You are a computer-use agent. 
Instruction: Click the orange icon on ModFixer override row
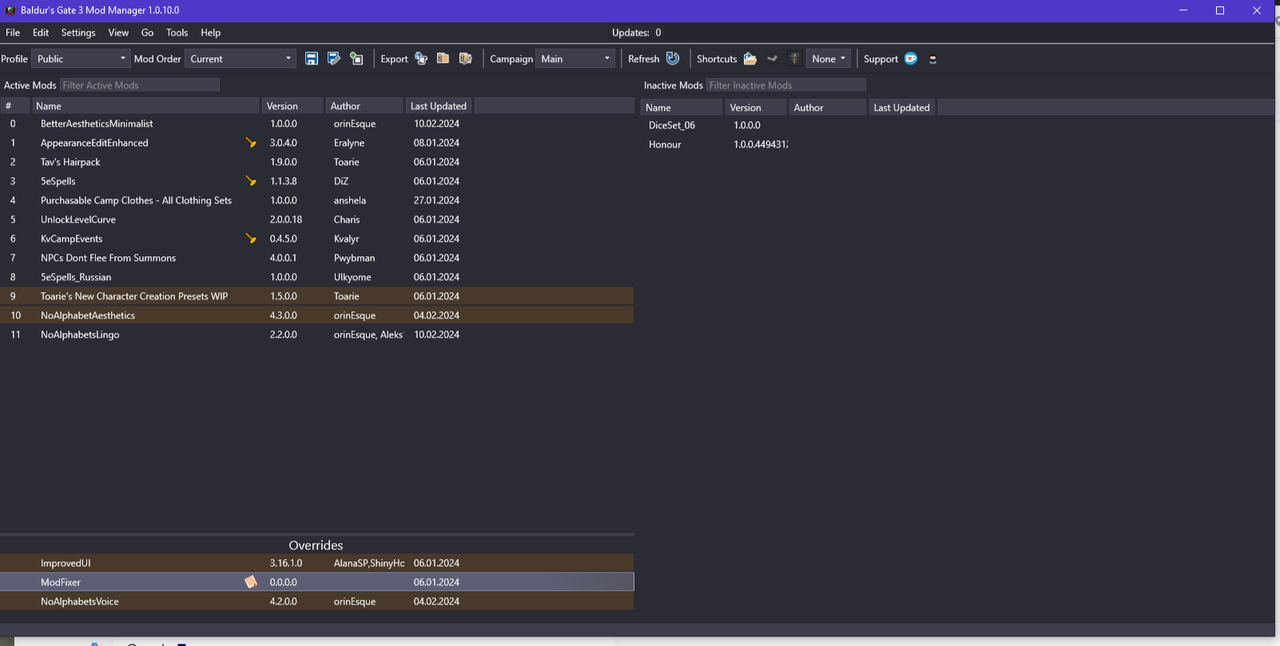[x=251, y=582]
